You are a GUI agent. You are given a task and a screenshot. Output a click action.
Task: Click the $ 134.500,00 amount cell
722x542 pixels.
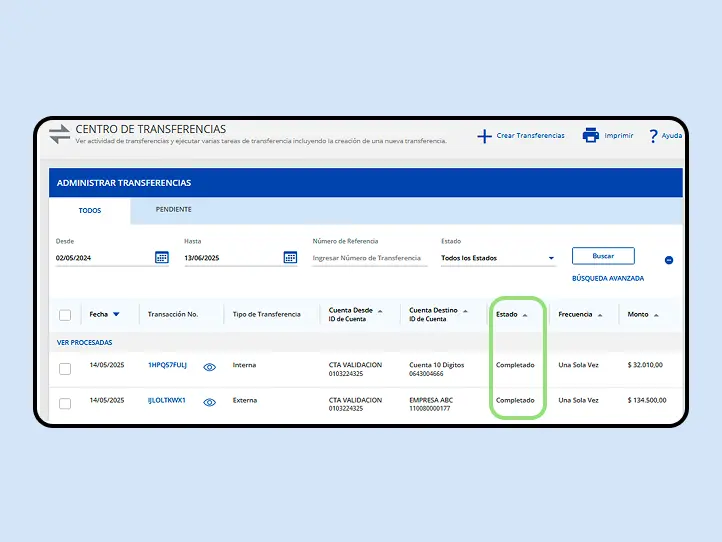(x=647, y=400)
